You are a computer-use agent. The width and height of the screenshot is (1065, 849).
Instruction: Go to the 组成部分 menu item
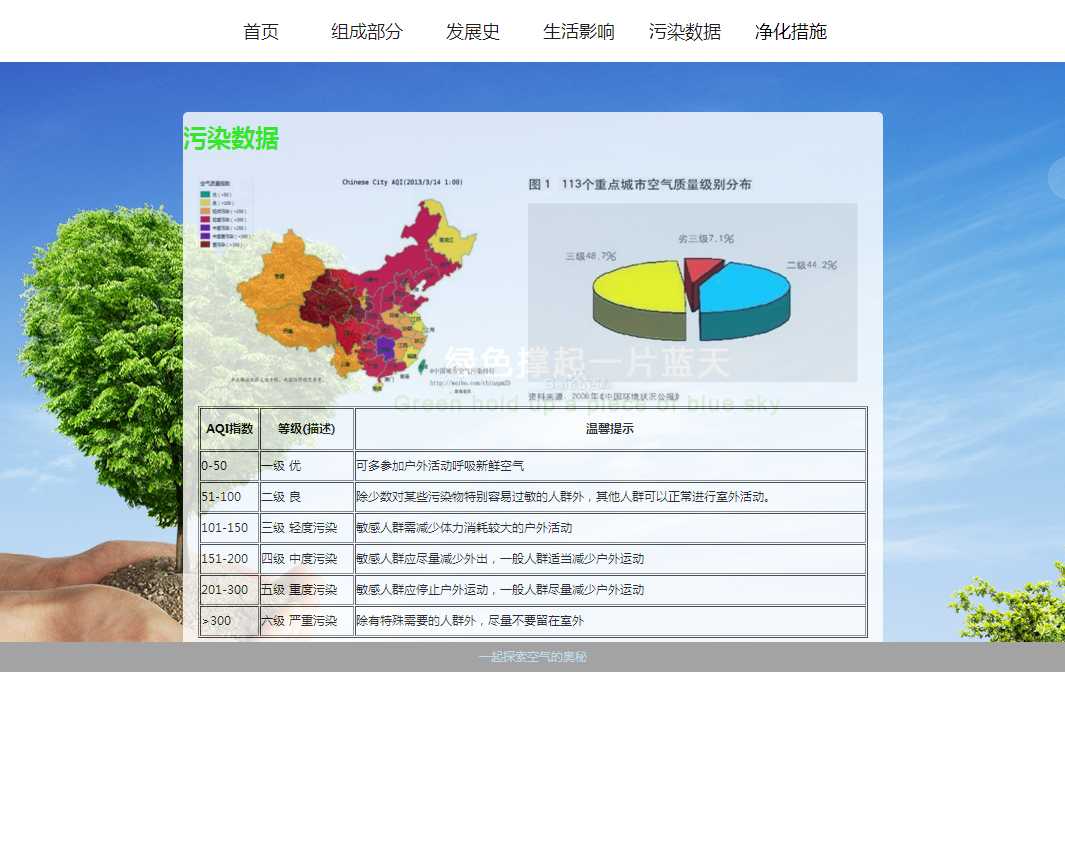click(367, 32)
